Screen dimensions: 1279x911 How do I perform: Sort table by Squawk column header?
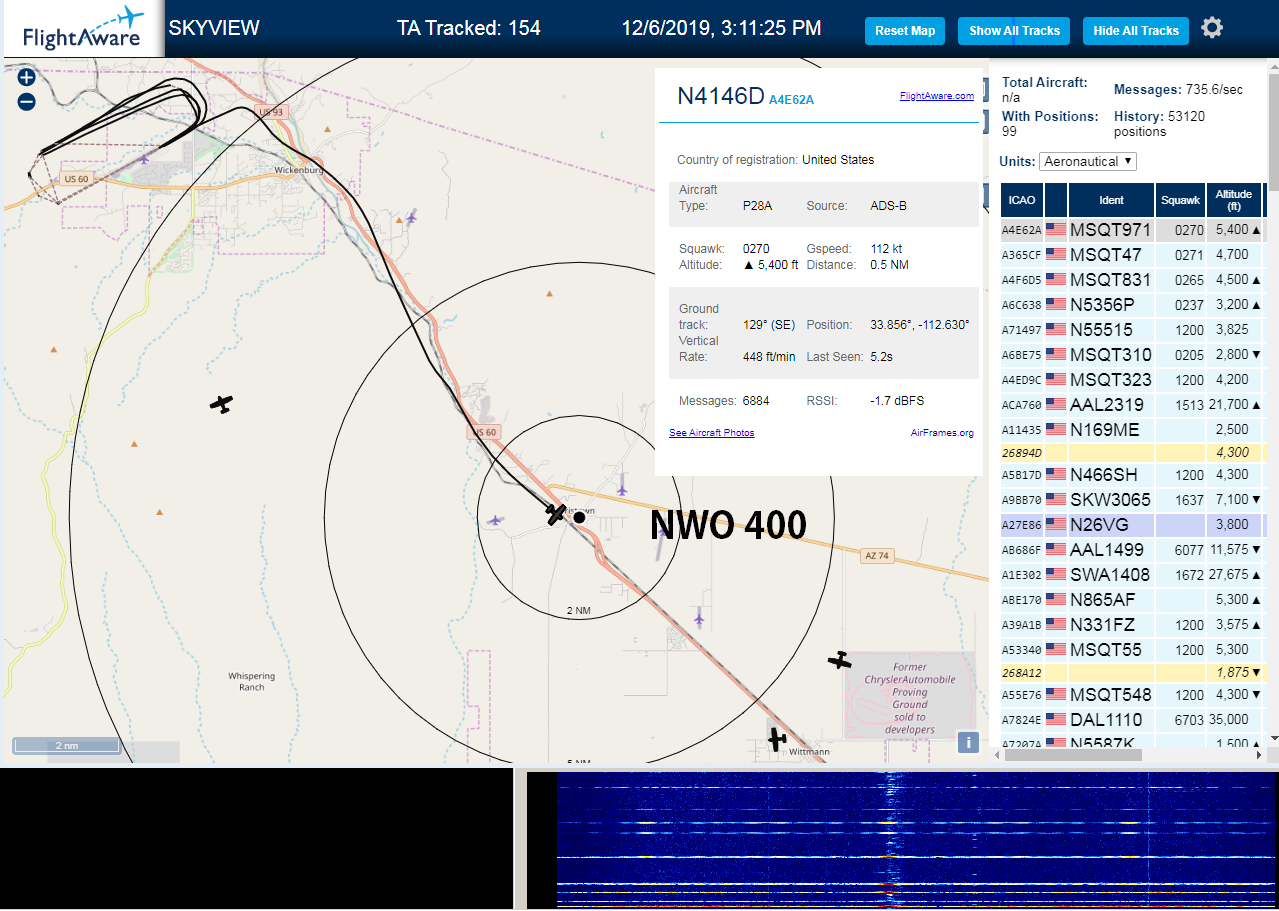(x=1180, y=200)
